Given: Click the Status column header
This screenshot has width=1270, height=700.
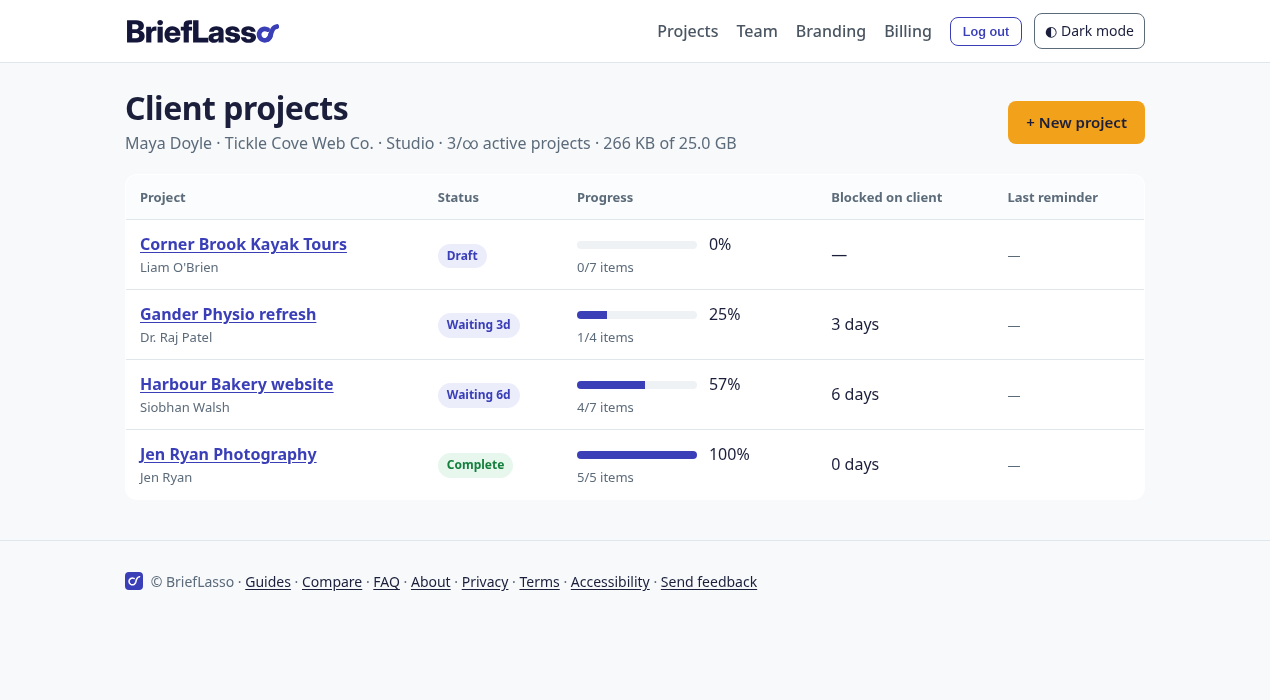Looking at the screenshot, I should [458, 197].
